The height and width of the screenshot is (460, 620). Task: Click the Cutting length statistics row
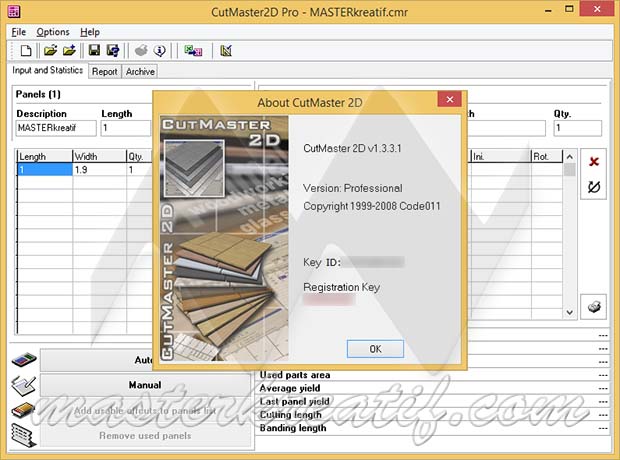click(x=433, y=415)
